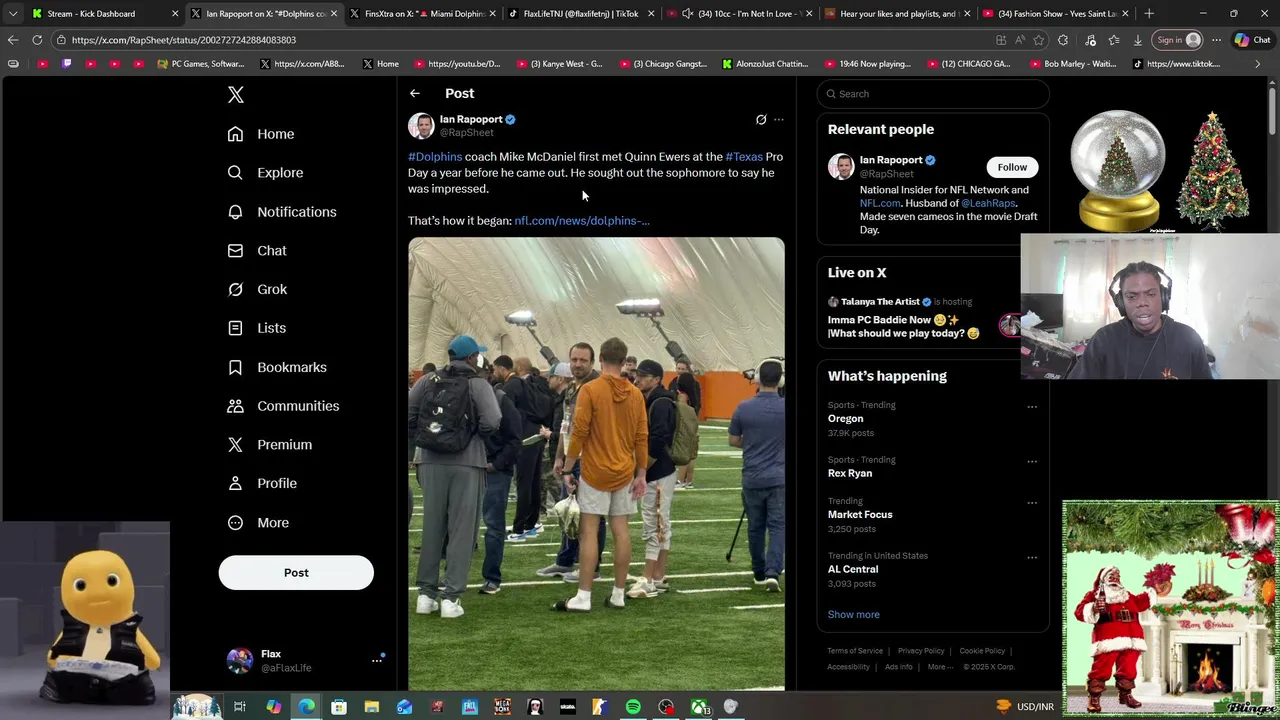Click the #Texas hashtag
1280x720 pixels.
point(744,157)
